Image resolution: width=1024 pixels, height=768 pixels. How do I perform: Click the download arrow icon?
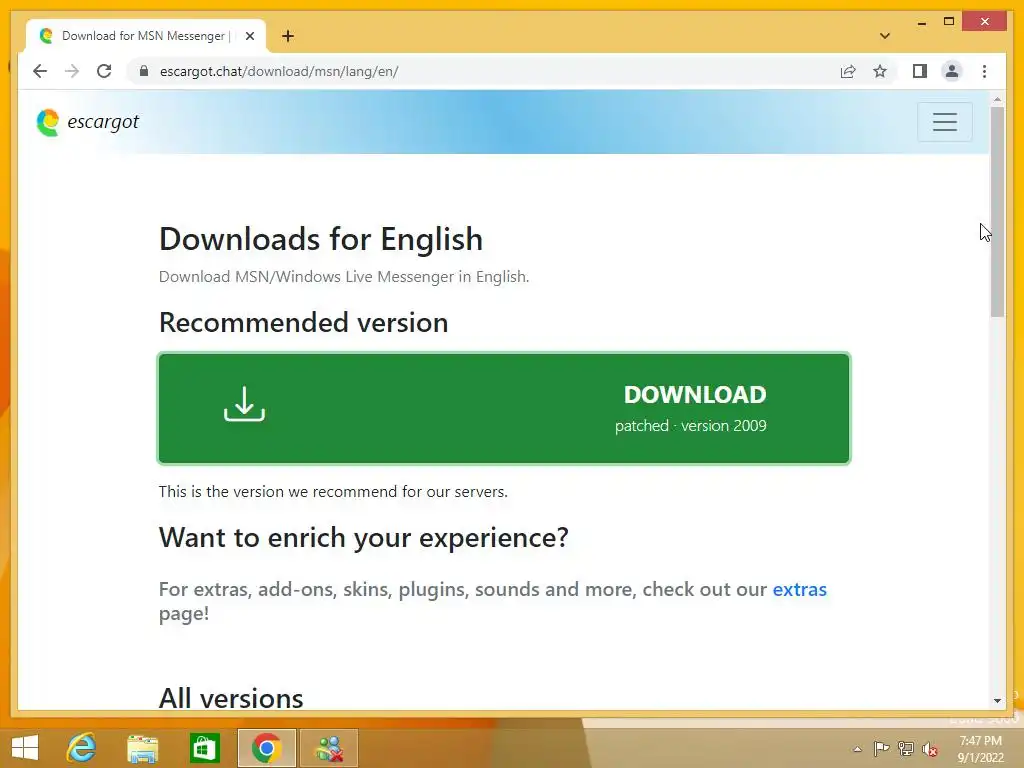244,404
